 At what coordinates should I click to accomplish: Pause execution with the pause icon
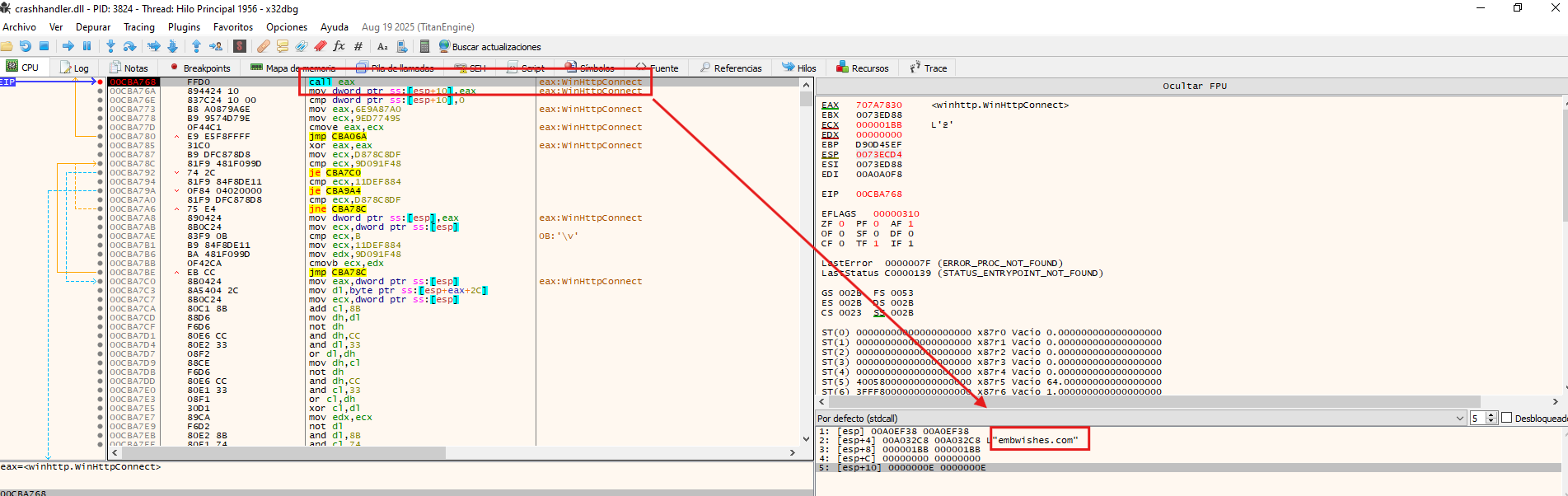pos(87,46)
